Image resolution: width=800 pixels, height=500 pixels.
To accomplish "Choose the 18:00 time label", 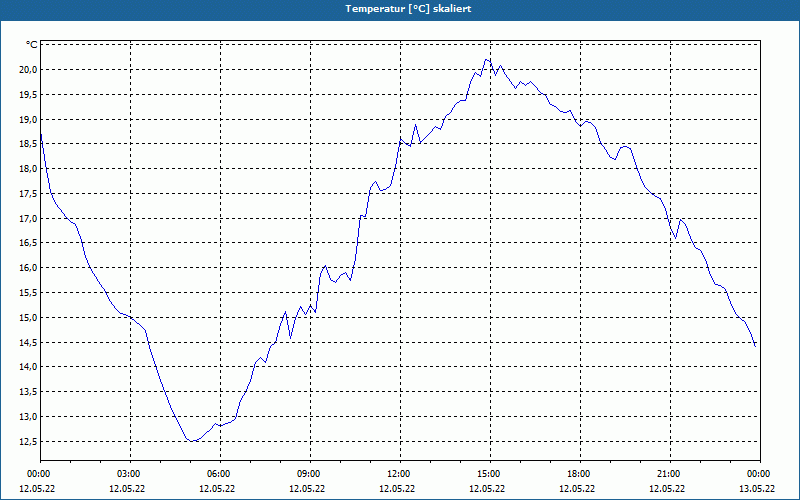I will click(x=580, y=474).
